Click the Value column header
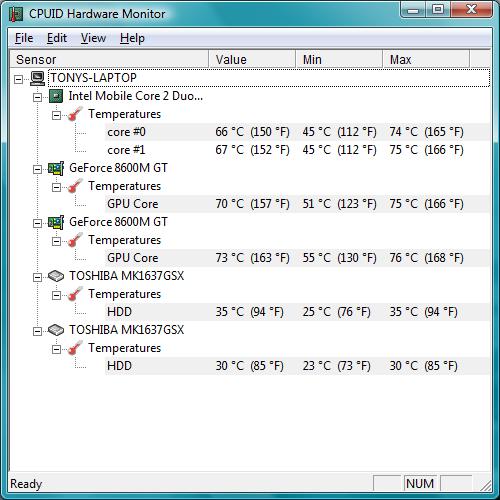This screenshot has height=500, width=500. 252,59
